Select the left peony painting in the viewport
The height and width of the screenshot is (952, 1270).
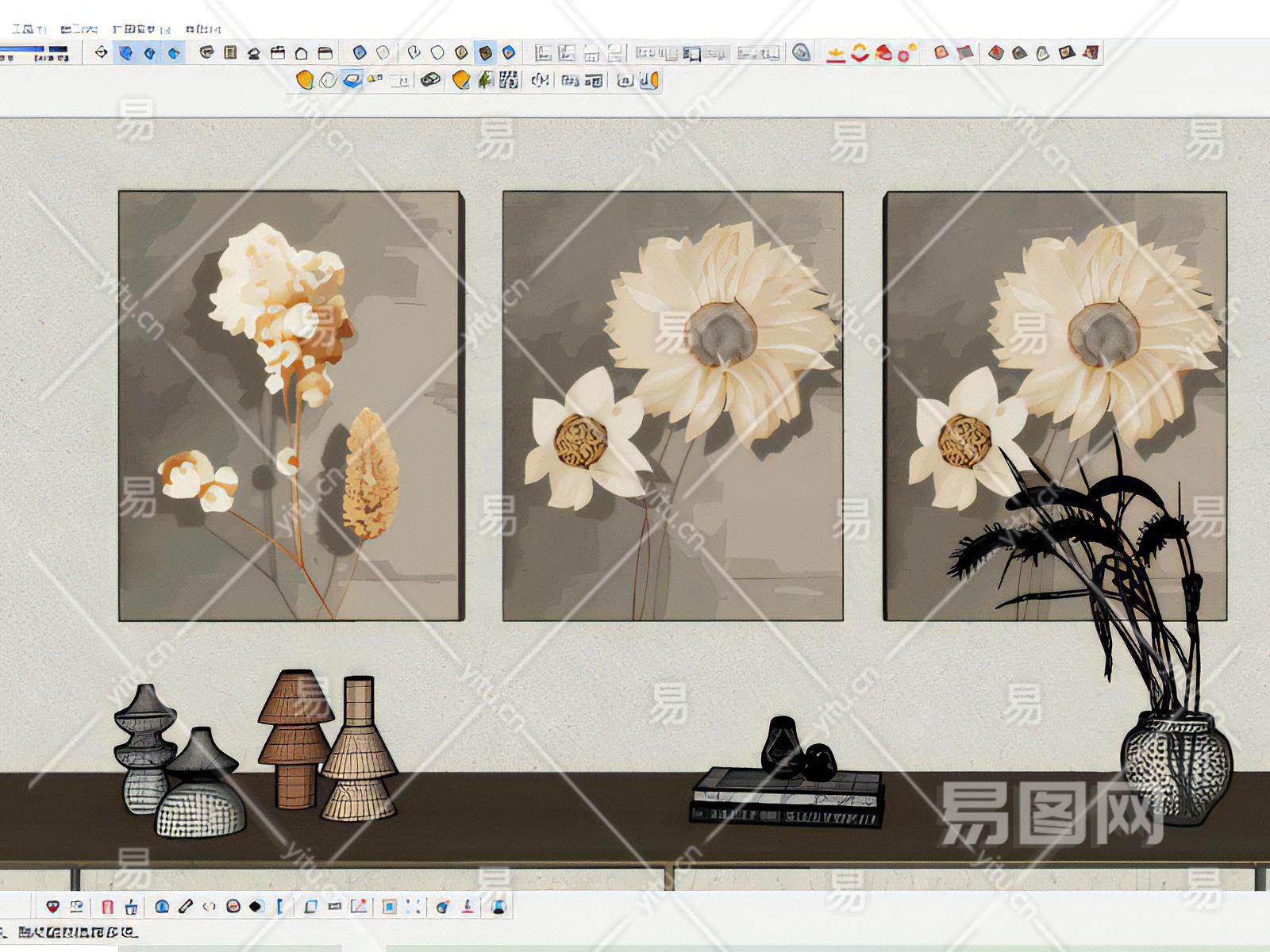click(x=291, y=405)
